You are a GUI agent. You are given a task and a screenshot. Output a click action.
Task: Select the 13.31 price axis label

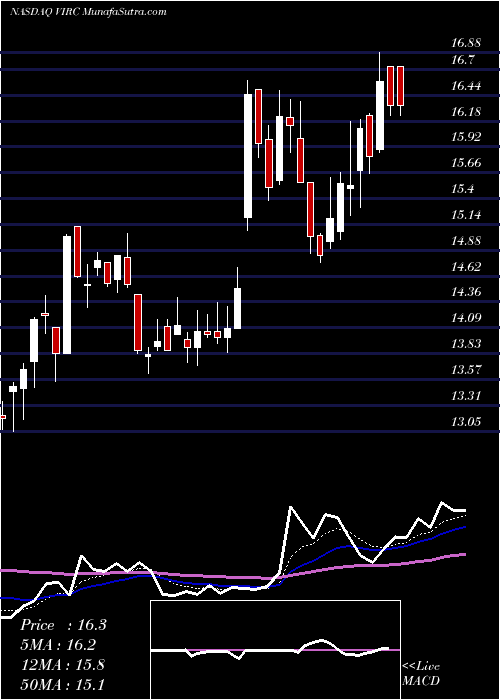tap(466, 396)
